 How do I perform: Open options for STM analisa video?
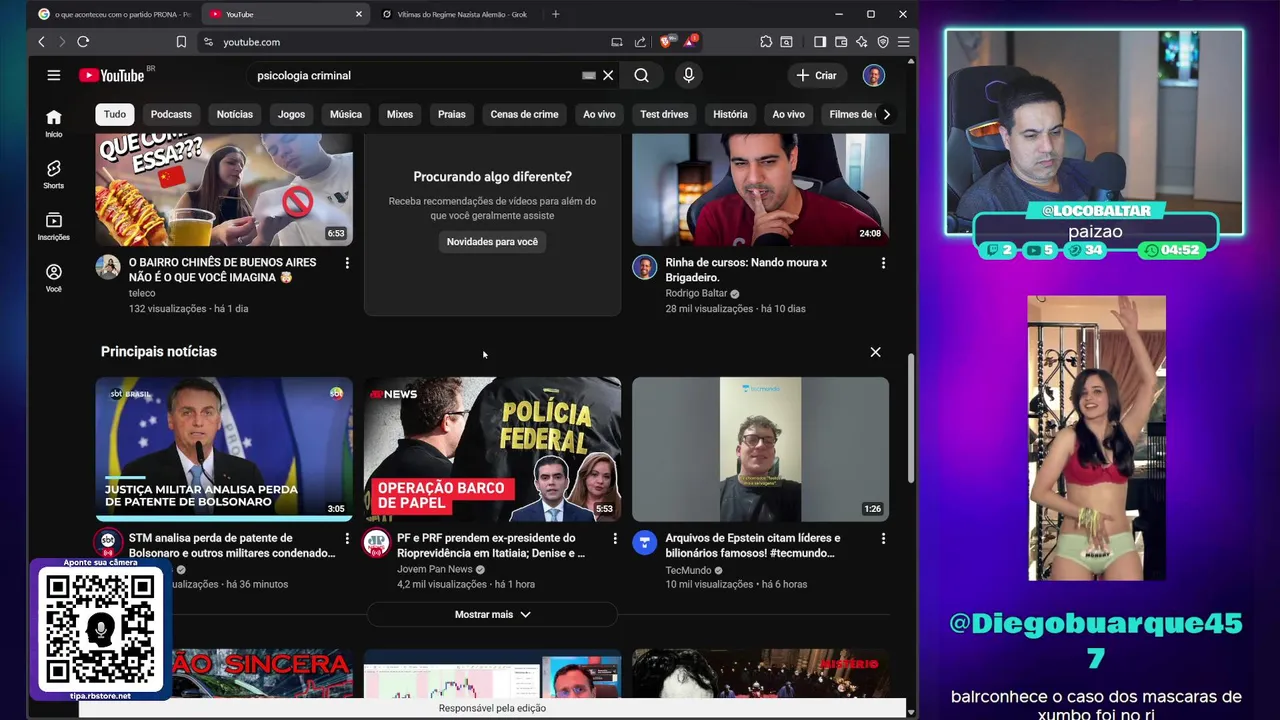tap(347, 539)
